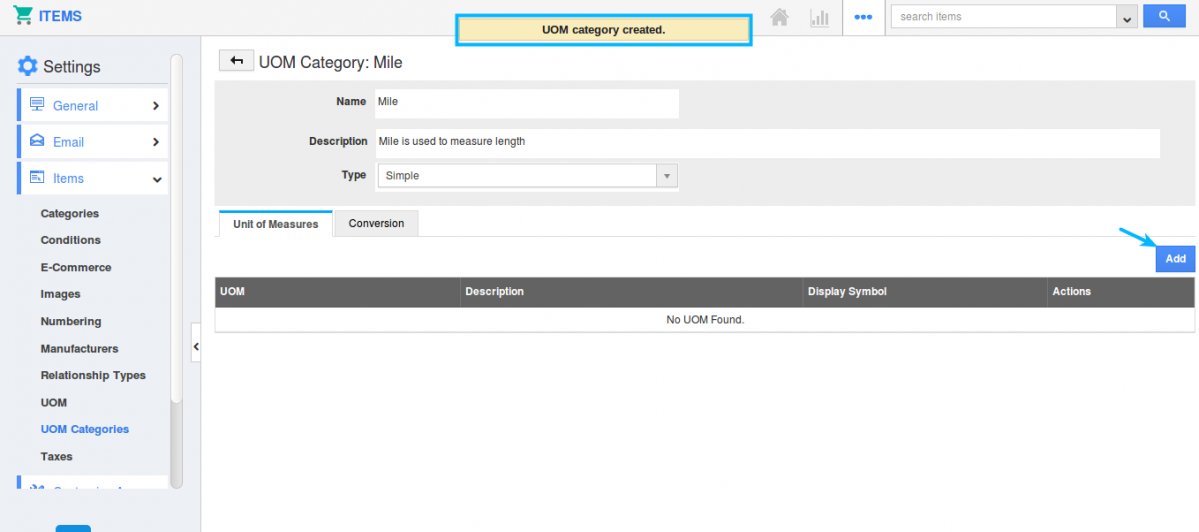The height and width of the screenshot is (532, 1199).
Task: Open the Categories settings page
Action: pos(70,213)
